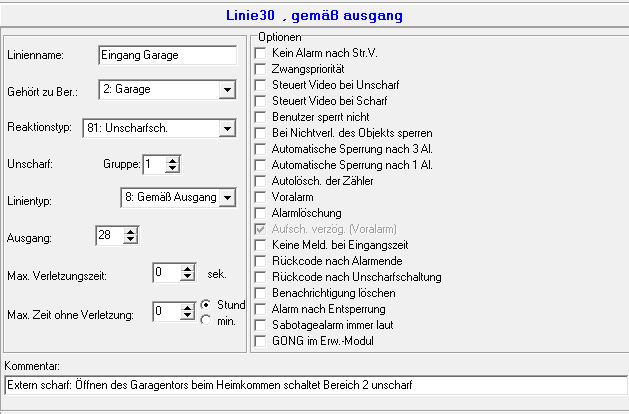Toggle the Zwangspriorität checkbox

[x=261, y=69]
